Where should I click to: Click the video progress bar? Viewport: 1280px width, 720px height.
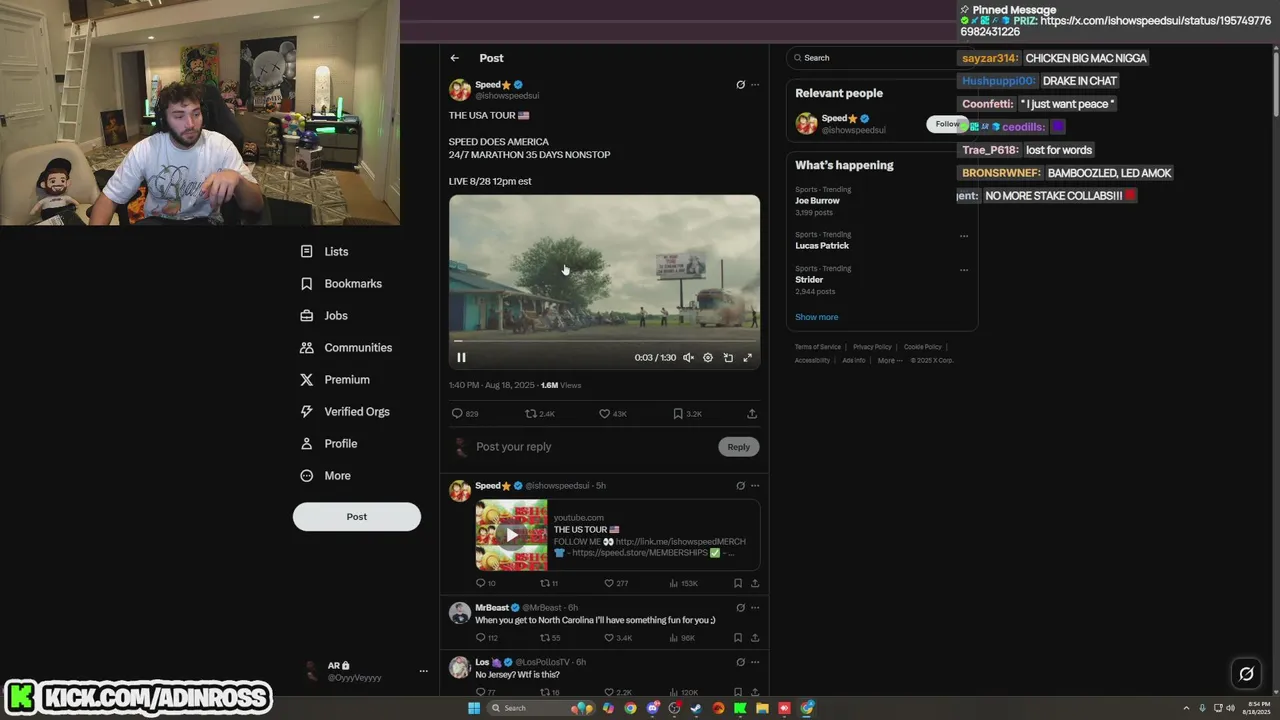point(604,341)
